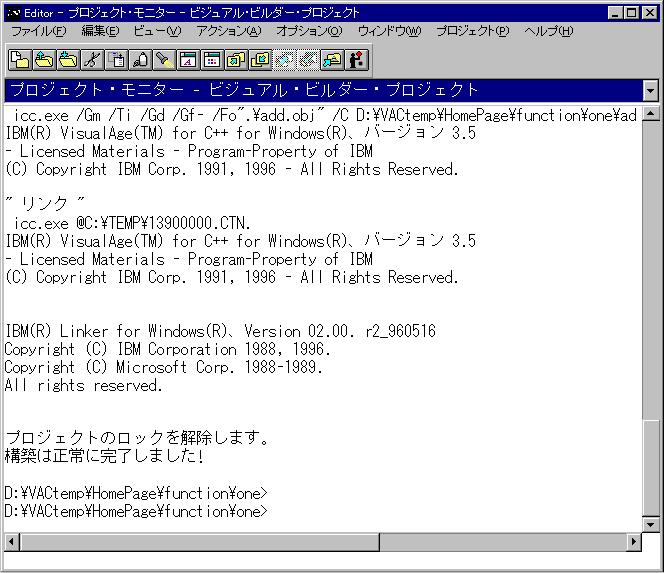Minimize the Editor window
Image resolution: width=664 pixels, height=573 pixels.
(615, 13)
